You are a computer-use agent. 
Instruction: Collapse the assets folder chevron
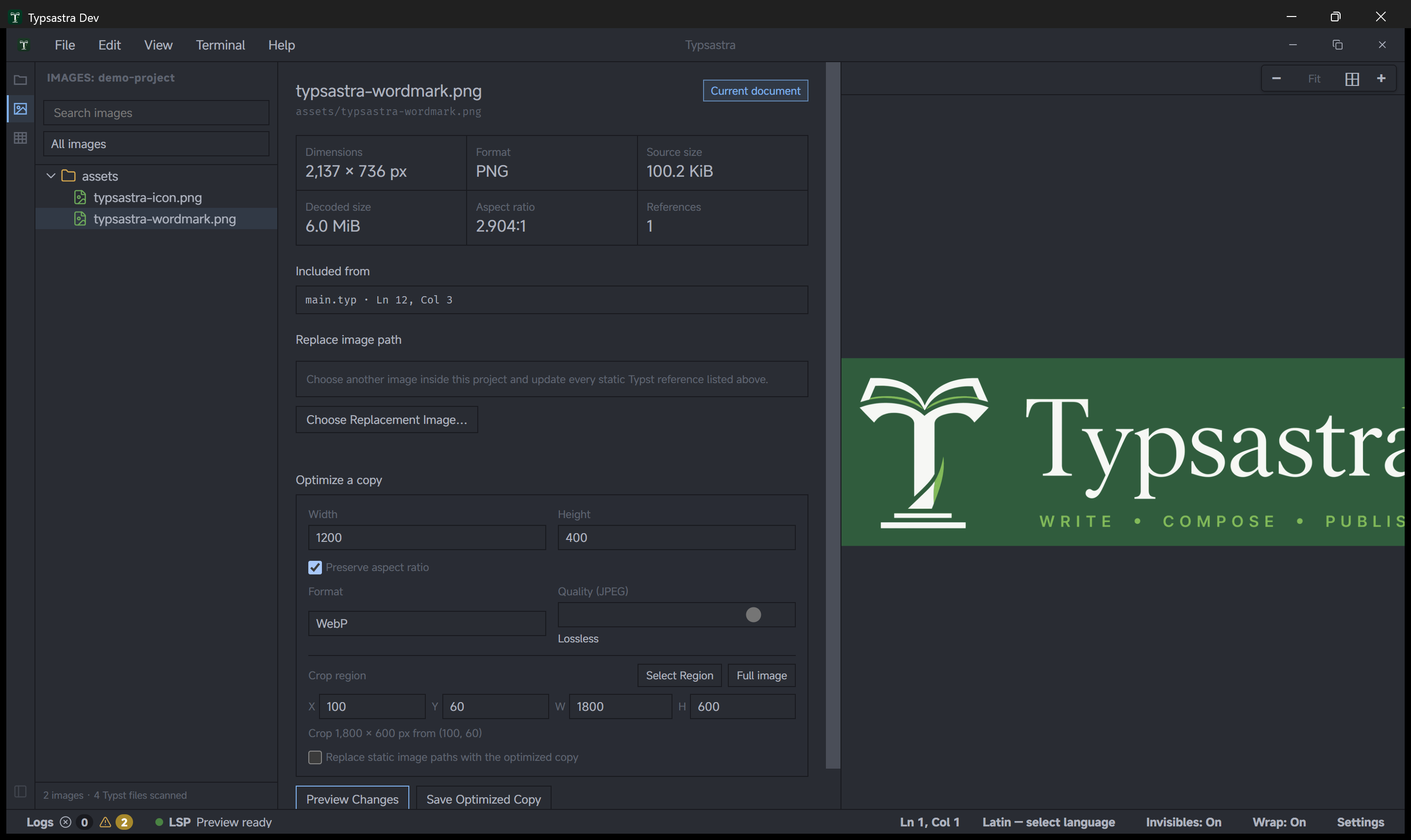(51, 175)
